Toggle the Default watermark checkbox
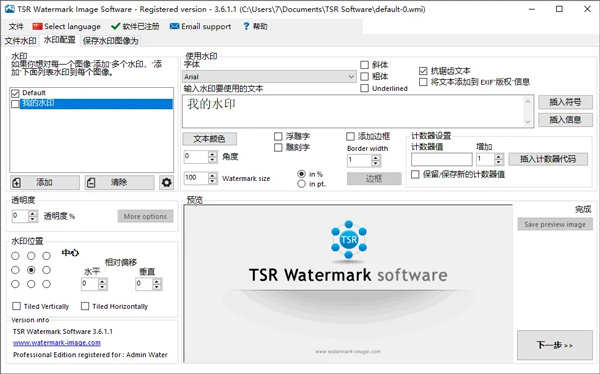This screenshot has width=600, height=374. (15, 93)
